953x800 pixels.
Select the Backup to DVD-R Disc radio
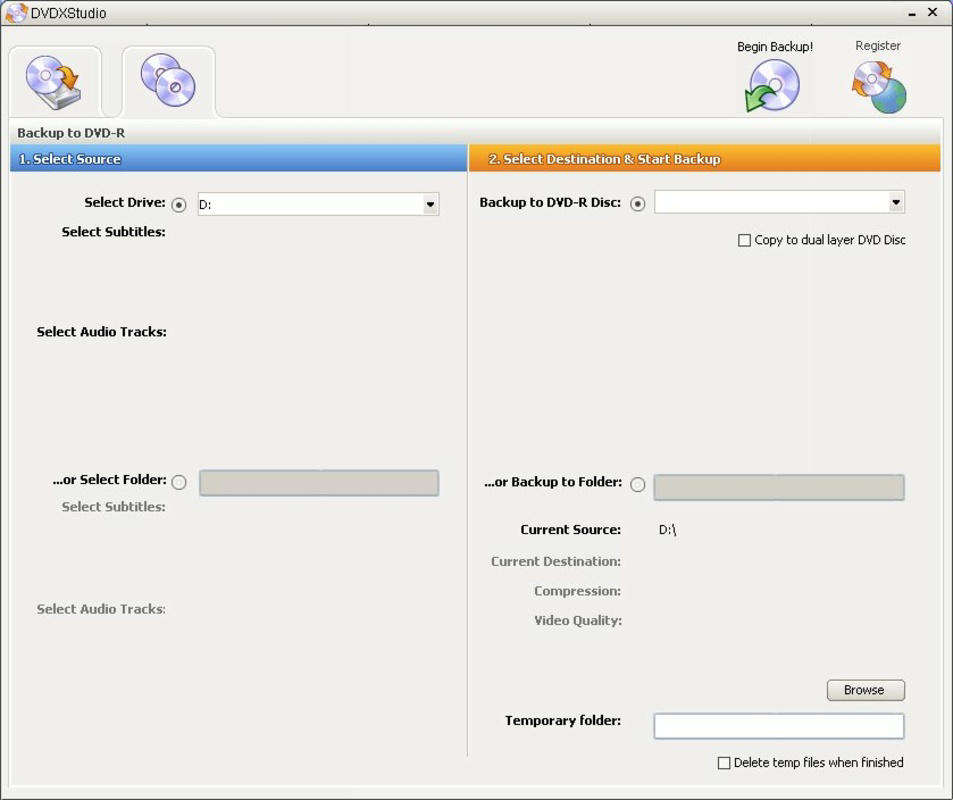pyautogui.click(x=638, y=204)
